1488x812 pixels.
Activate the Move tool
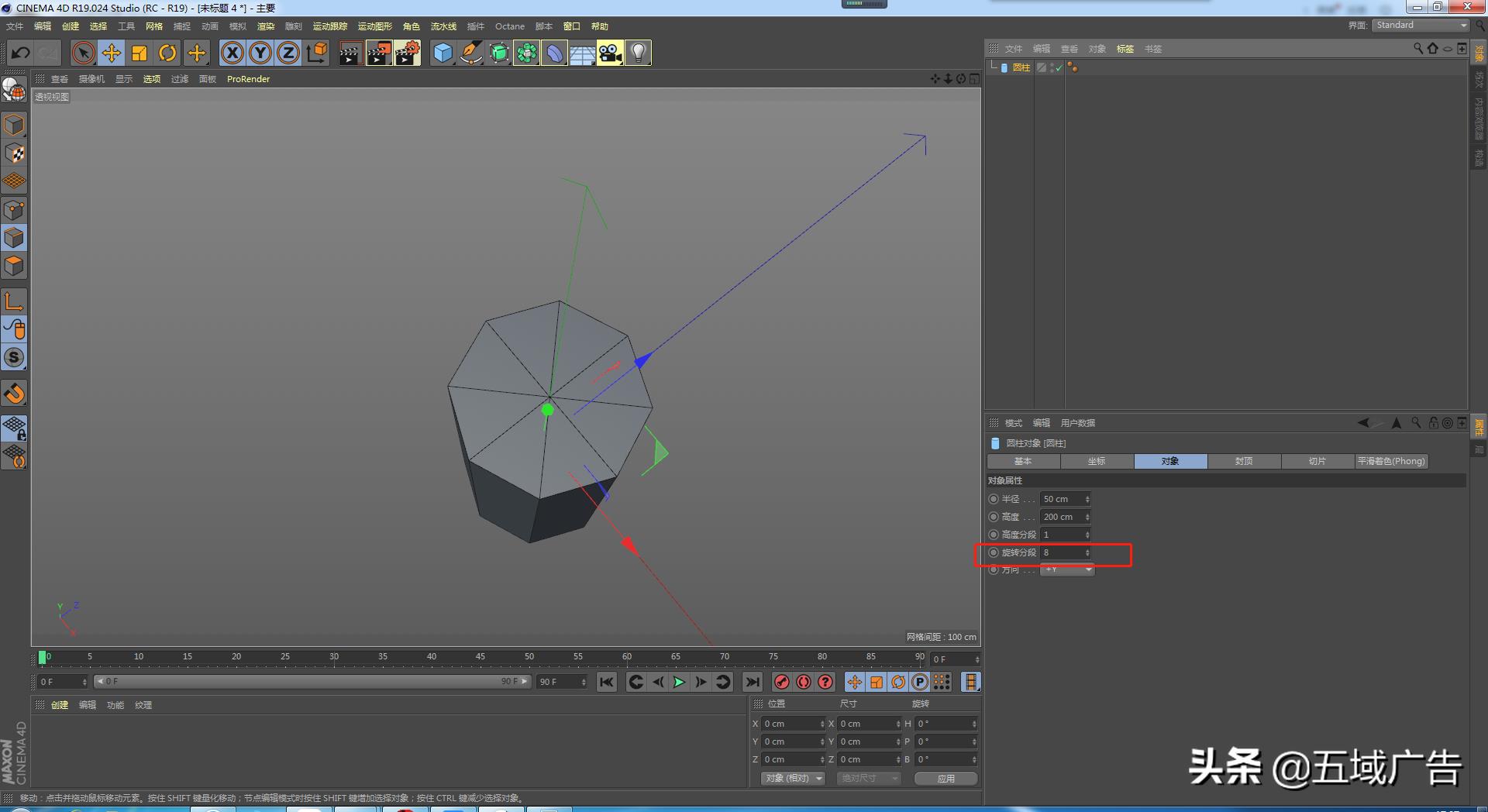[112, 53]
